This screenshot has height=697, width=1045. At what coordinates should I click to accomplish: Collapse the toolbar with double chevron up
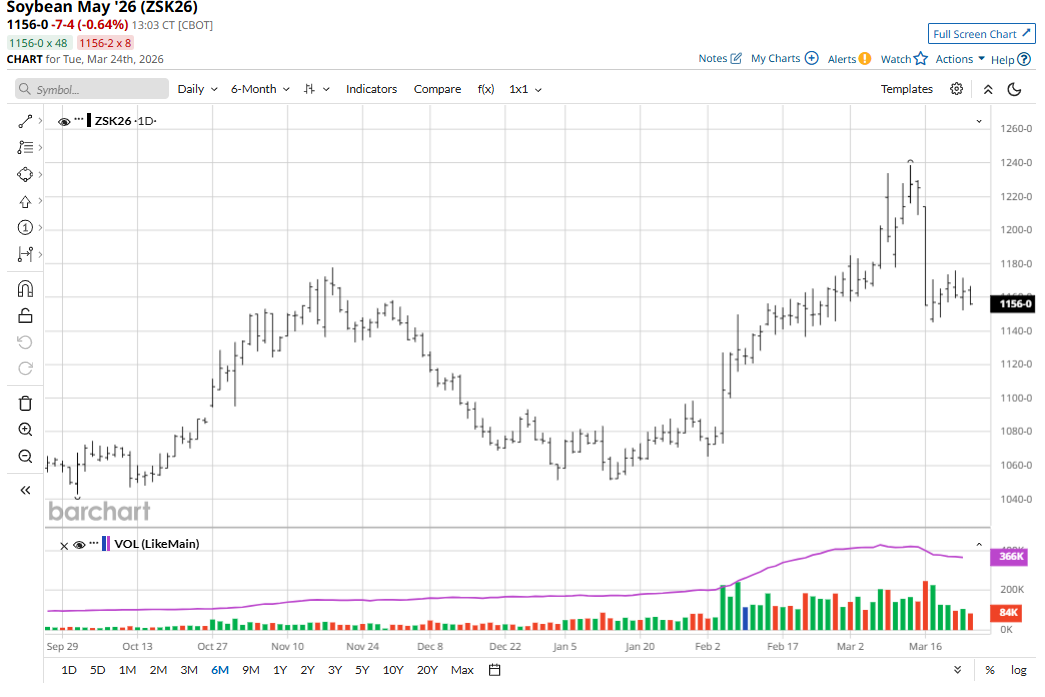pos(988,89)
